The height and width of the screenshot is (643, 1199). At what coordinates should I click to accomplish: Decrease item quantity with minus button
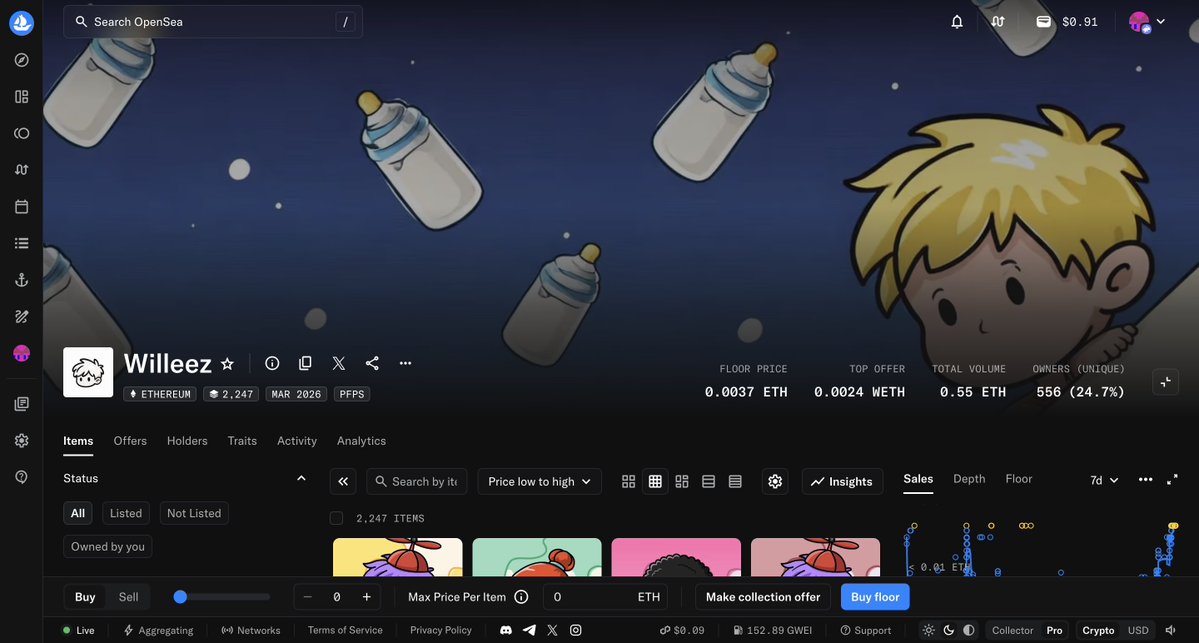(307, 597)
